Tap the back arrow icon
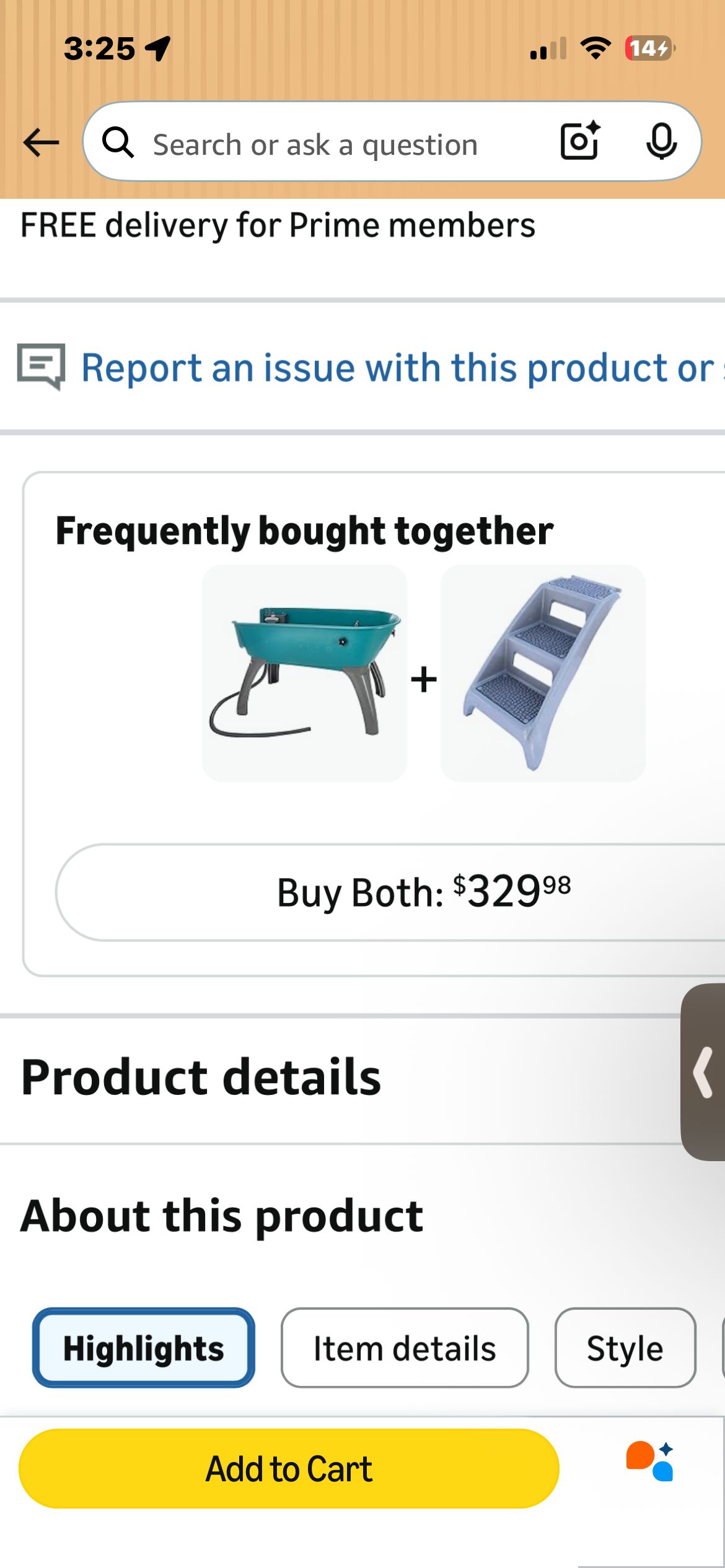This screenshot has width=725, height=1568. pyautogui.click(x=41, y=143)
